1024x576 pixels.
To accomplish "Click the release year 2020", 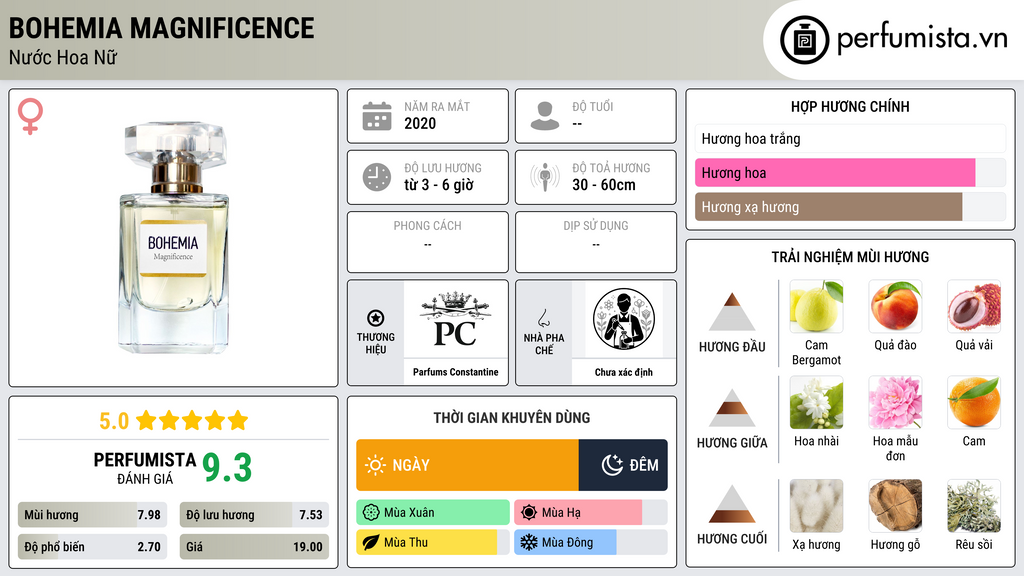I will [x=420, y=123].
